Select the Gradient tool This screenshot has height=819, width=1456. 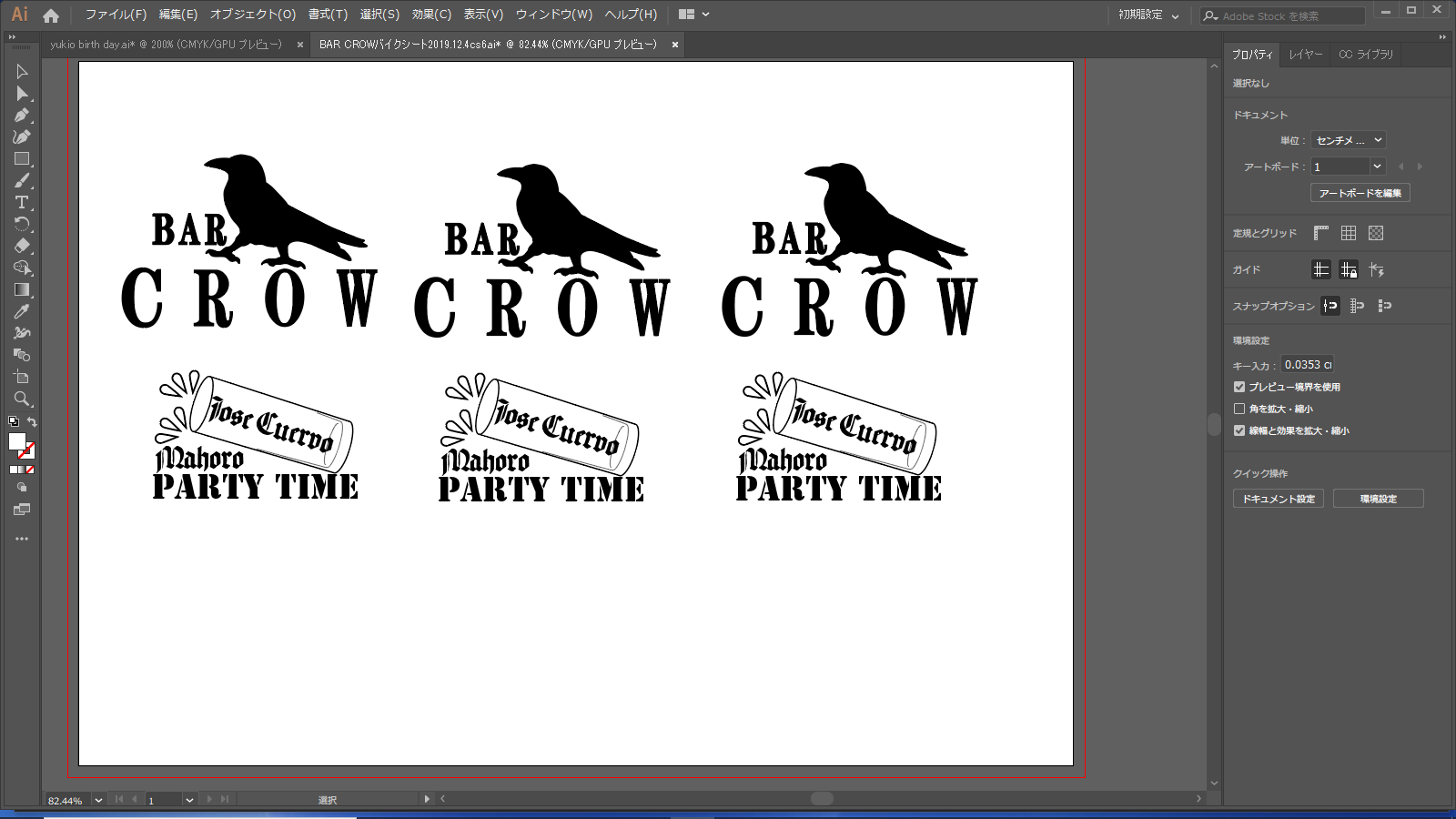(22, 290)
